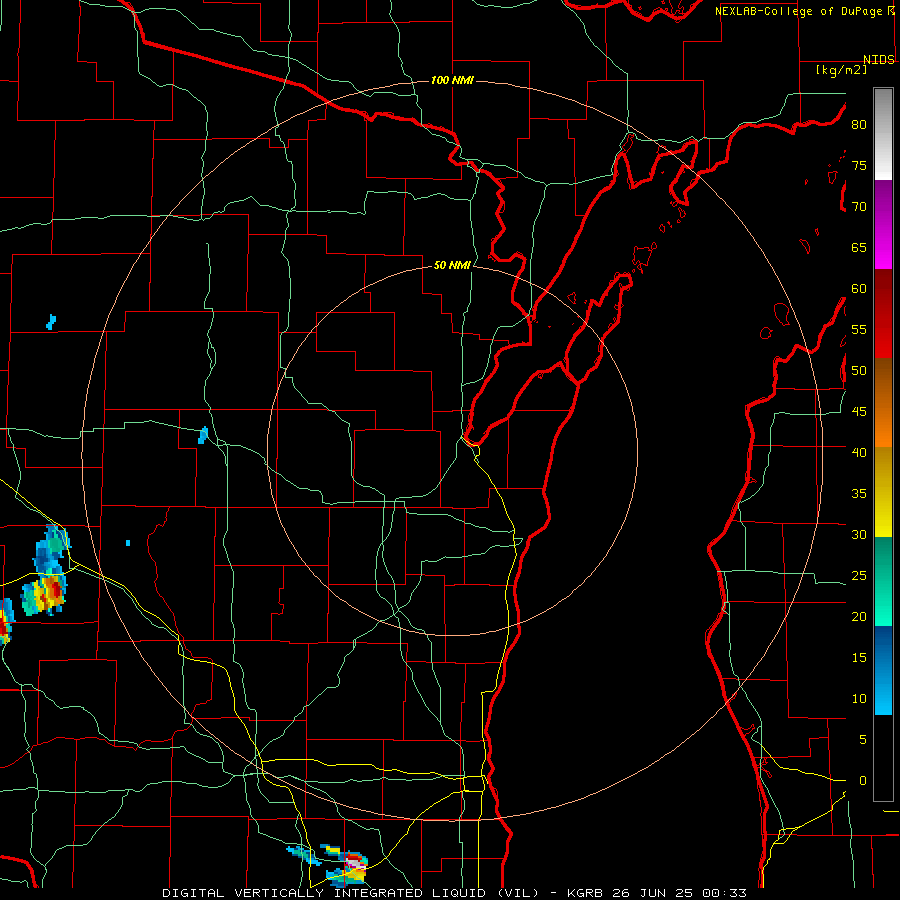Click the [kg/m2] units label

[x=841, y=70]
